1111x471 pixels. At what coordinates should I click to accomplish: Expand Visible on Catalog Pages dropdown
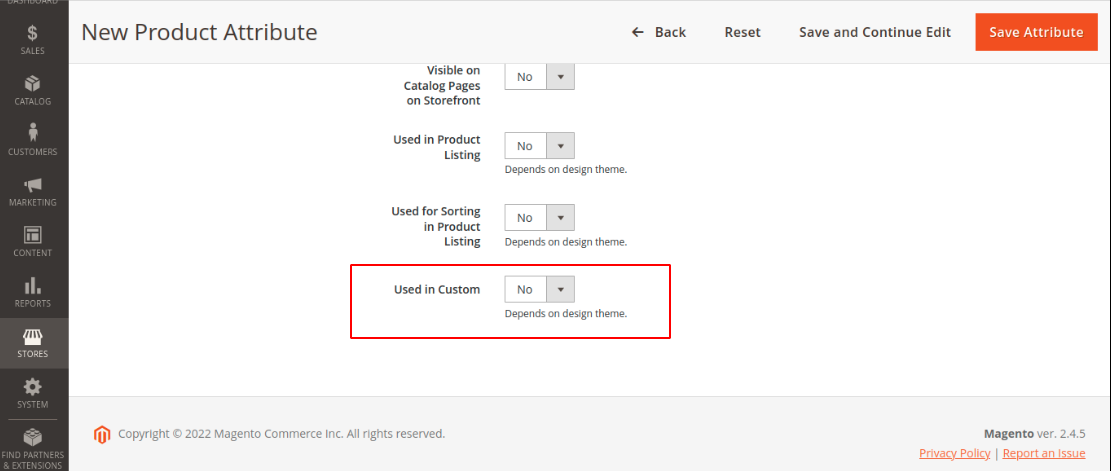pyautogui.click(x=539, y=77)
